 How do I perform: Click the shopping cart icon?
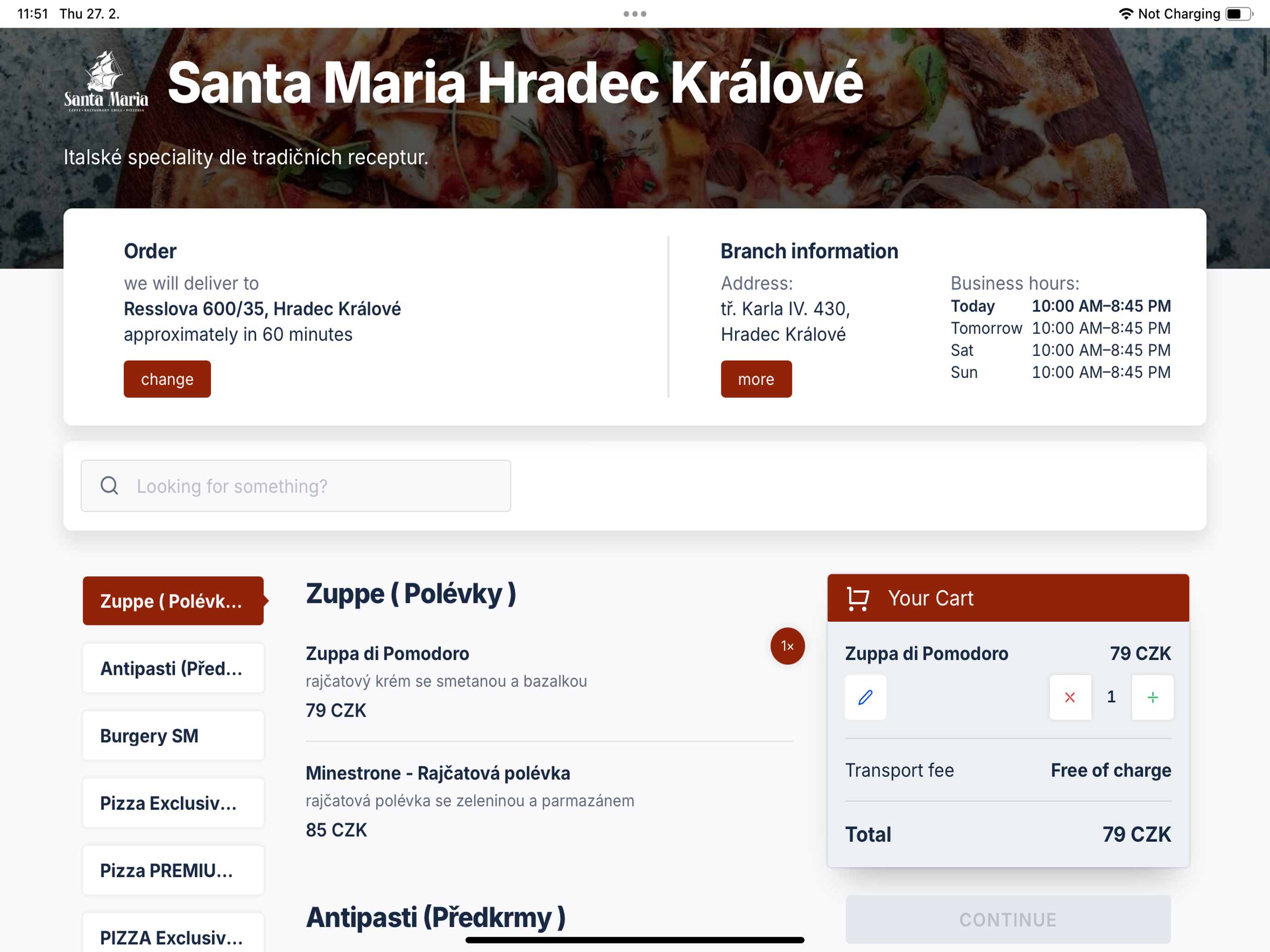pos(858,599)
